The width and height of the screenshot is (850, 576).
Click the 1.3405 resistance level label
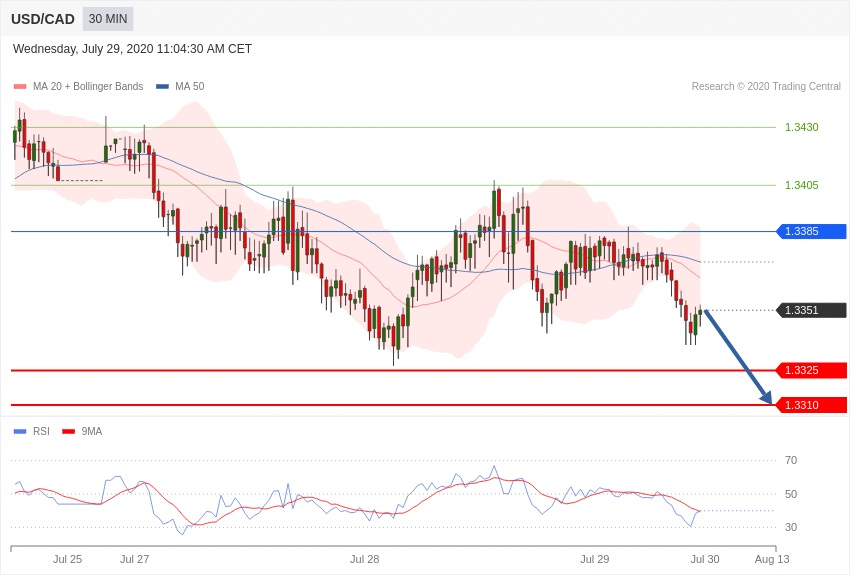point(802,185)
